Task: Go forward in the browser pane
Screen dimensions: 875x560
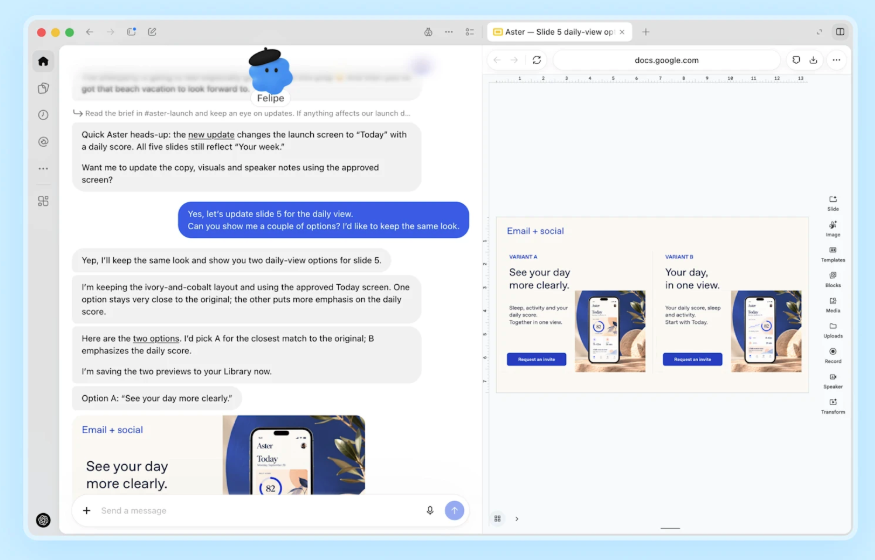Action: [x=515, y=60]
